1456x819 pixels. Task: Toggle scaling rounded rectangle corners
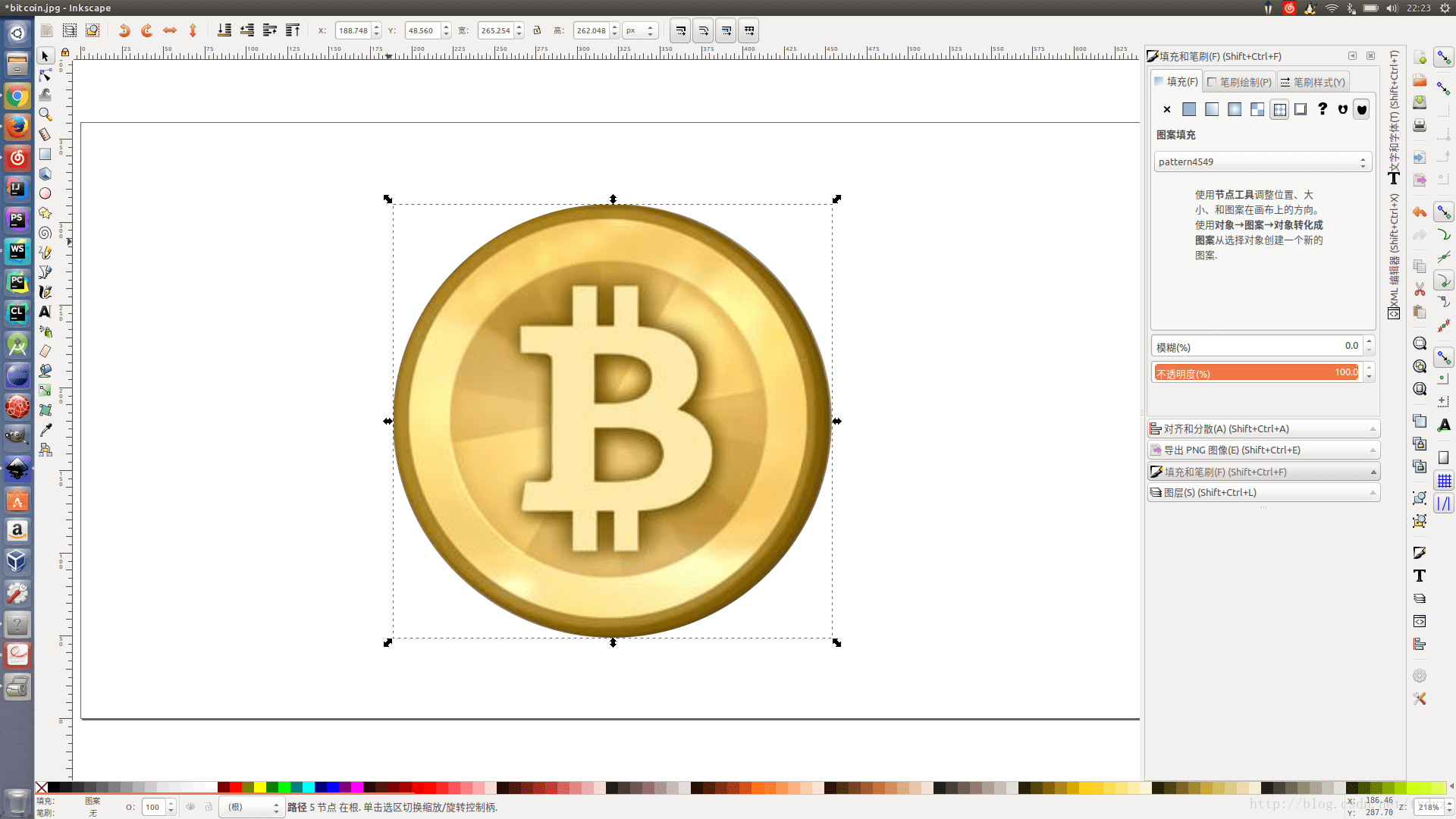[x=704, y=30]
